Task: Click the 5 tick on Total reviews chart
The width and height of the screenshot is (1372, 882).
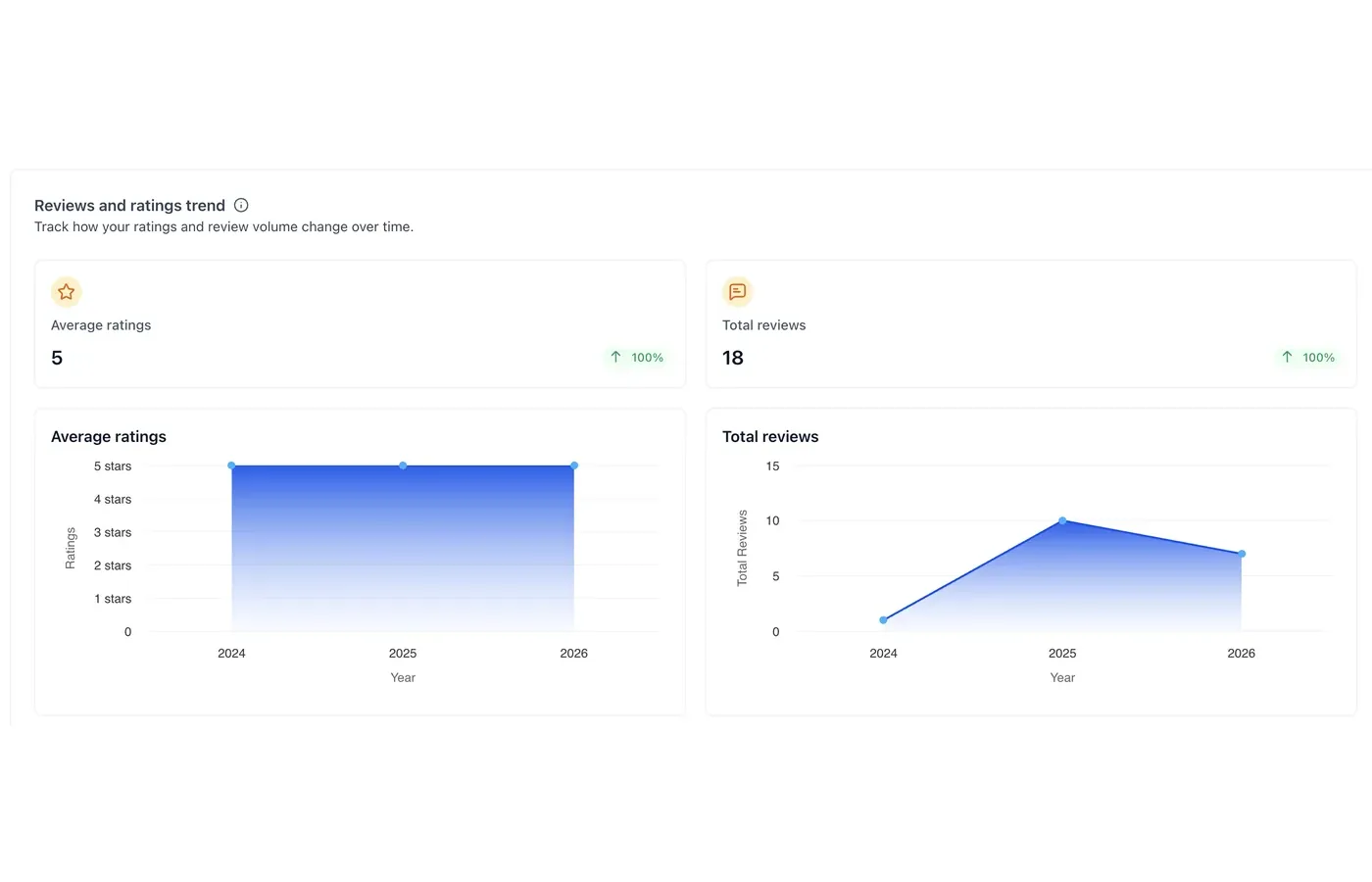Action: (775, 576)
